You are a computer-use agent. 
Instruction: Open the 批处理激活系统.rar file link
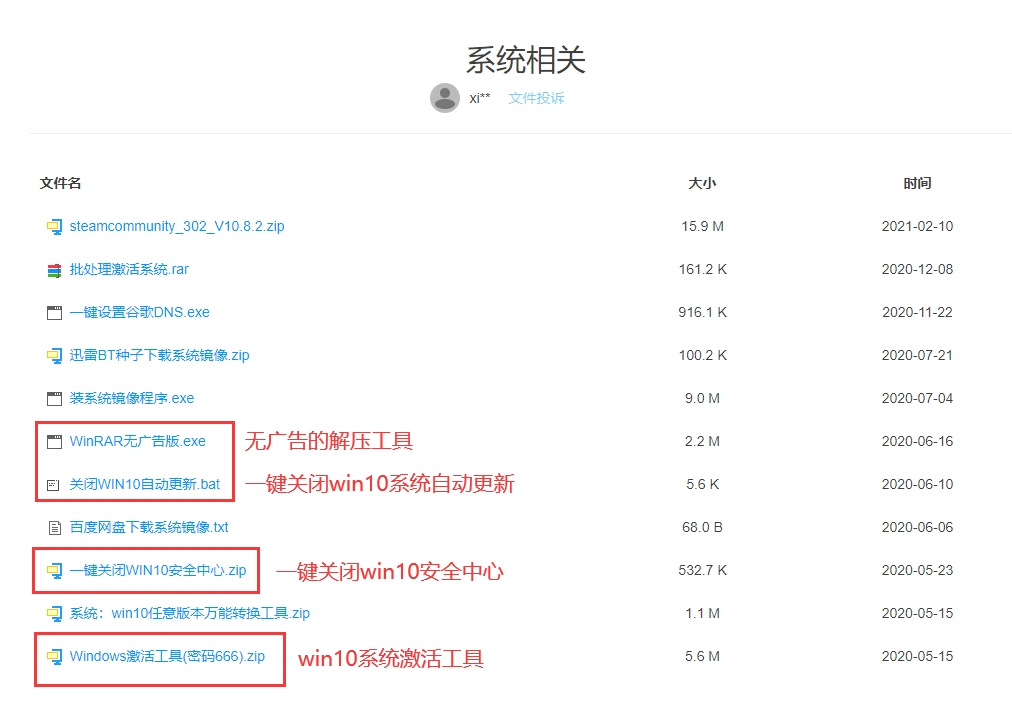(129, 269)
